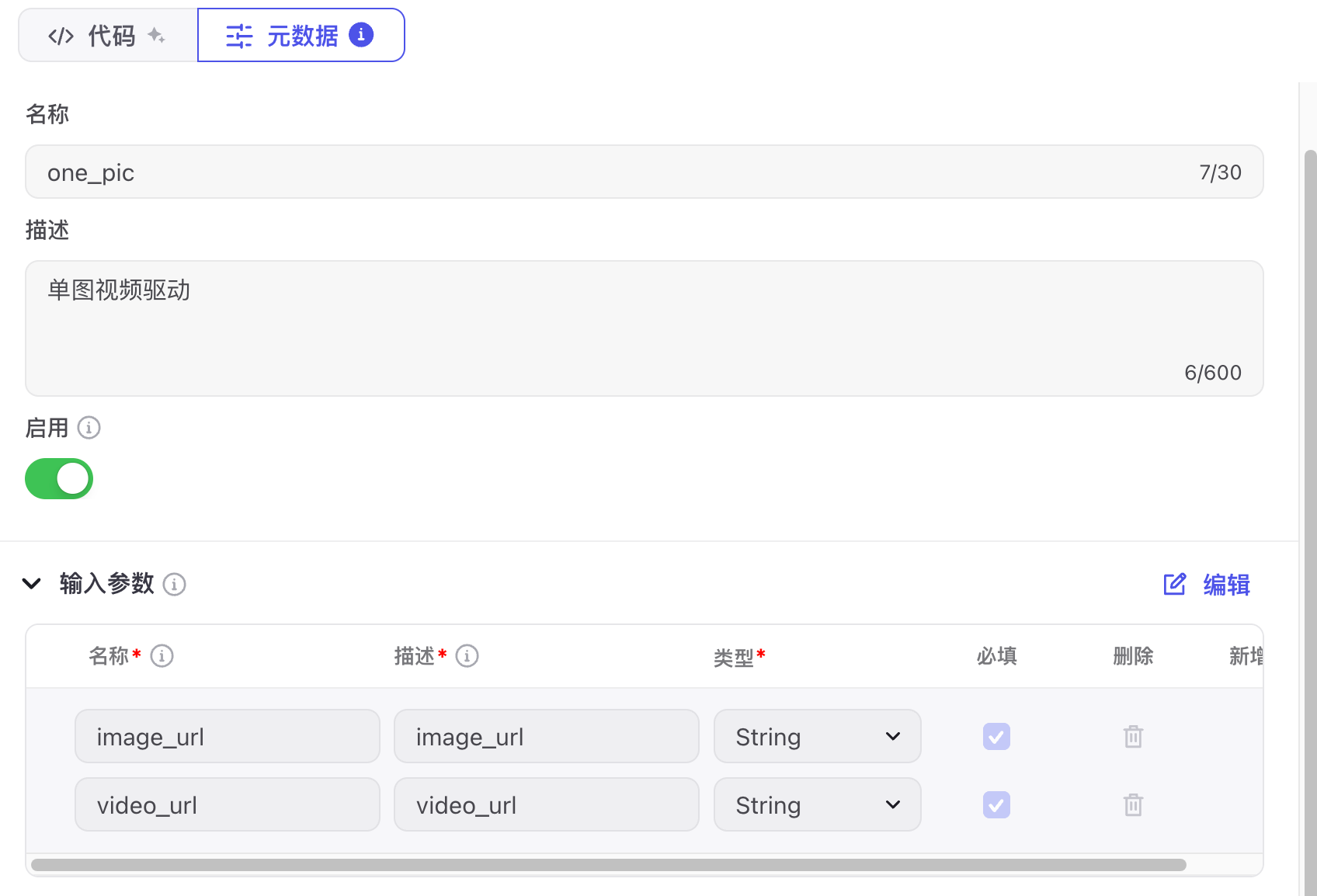1317x896 pixels.
Task: Delete the video_url parameter row
Action: [x=1133, y=804]
